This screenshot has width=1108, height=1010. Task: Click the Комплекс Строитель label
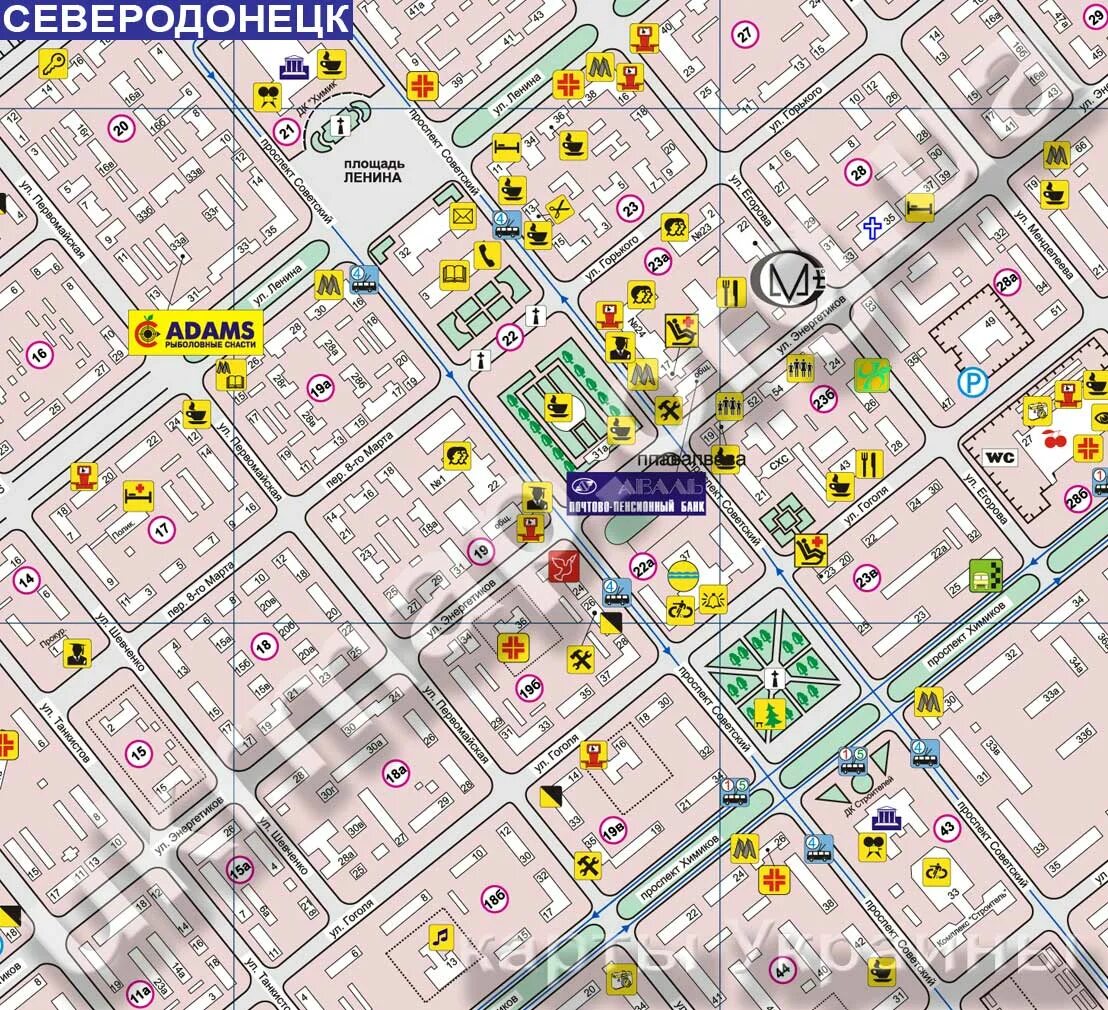pyautogui.click(x=972, y=918)
